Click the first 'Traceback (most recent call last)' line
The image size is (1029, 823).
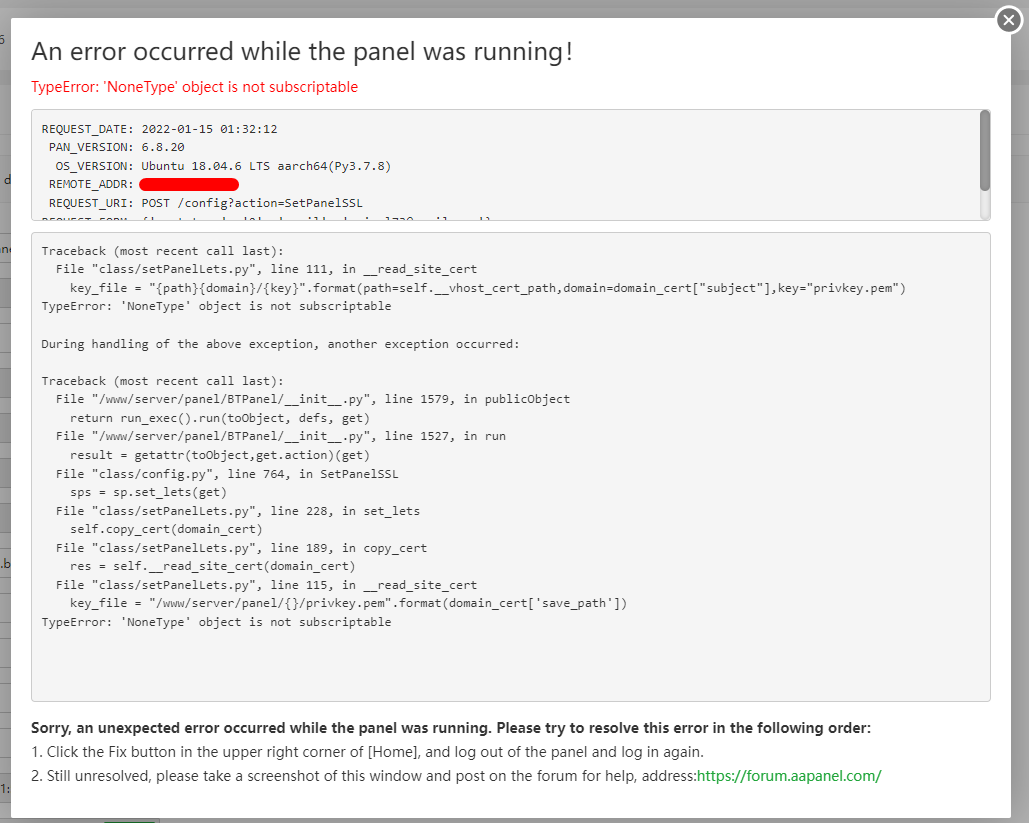[162, 251]
